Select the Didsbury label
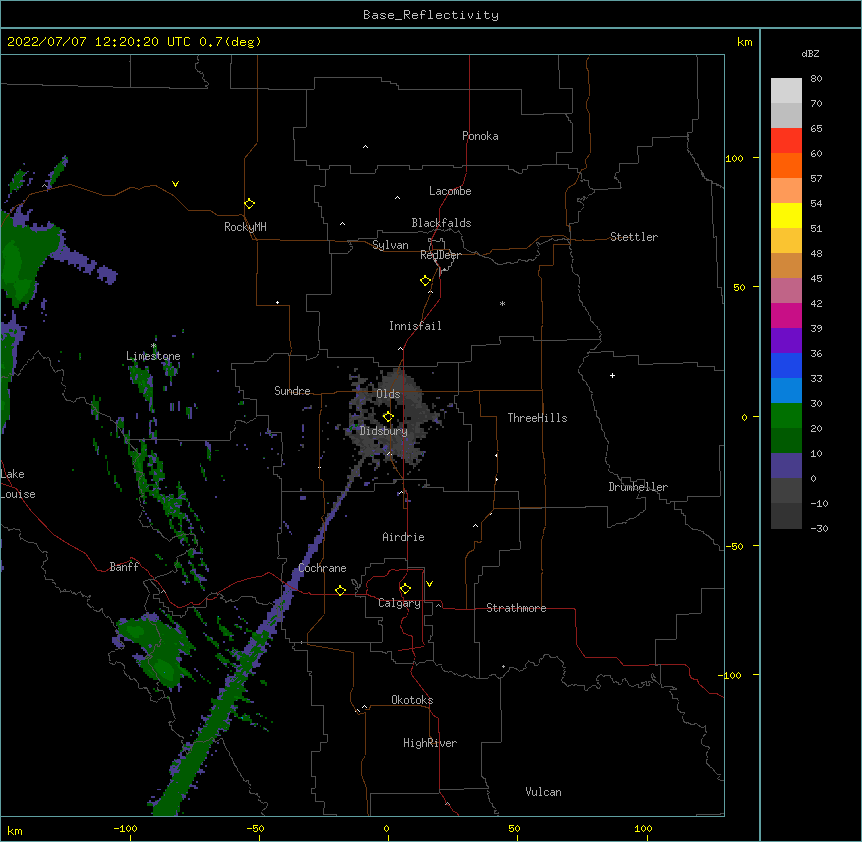The width and height of the screenshot is (862, 842). pyautogui.click(x=384, y=431)
